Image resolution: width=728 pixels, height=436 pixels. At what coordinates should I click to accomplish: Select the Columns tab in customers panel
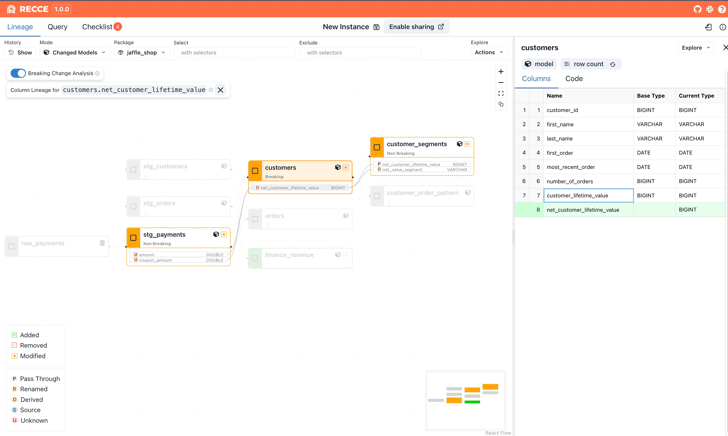pos(536,78)
